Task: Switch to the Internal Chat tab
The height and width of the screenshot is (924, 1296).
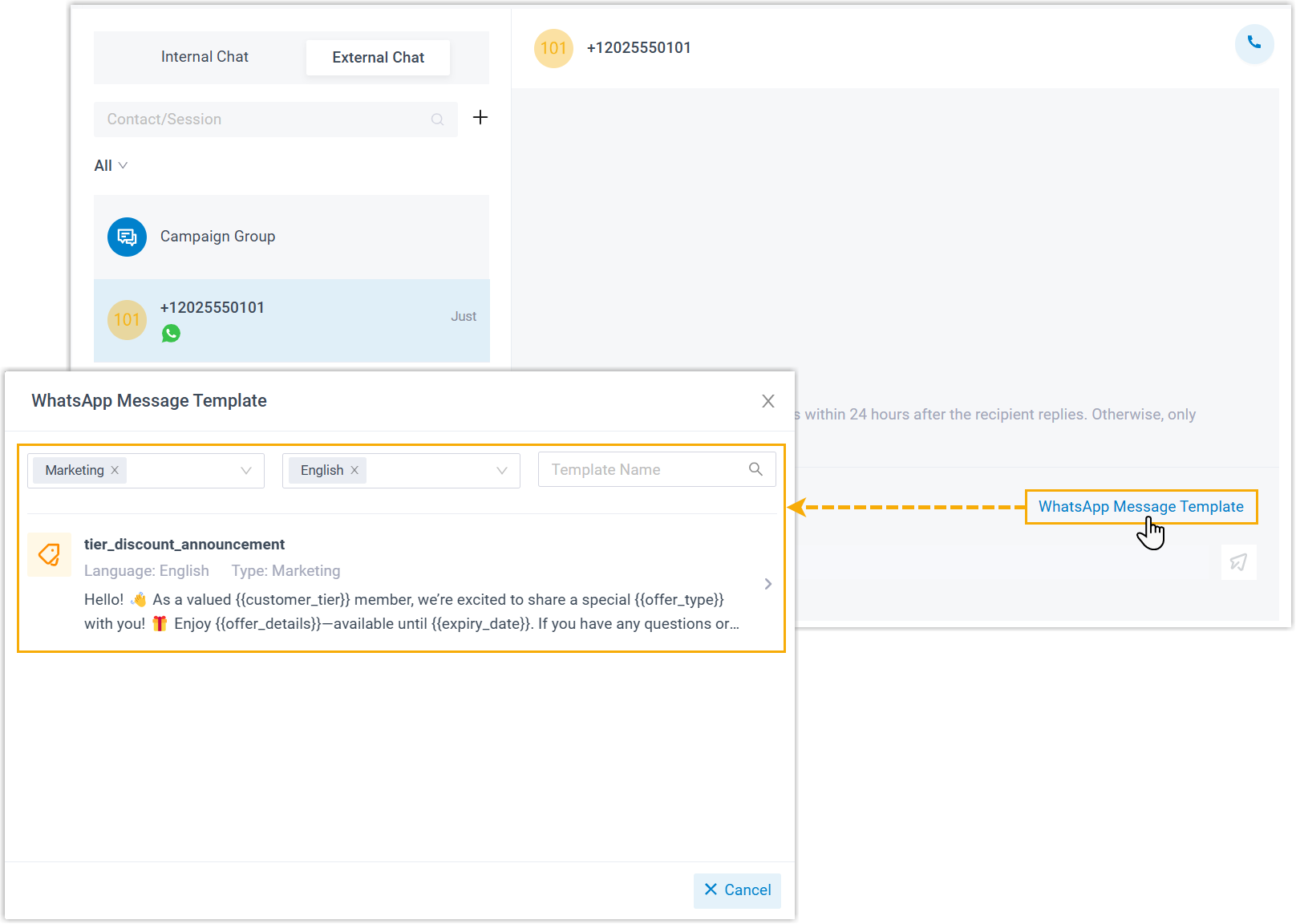Action: tap(205, 57)
